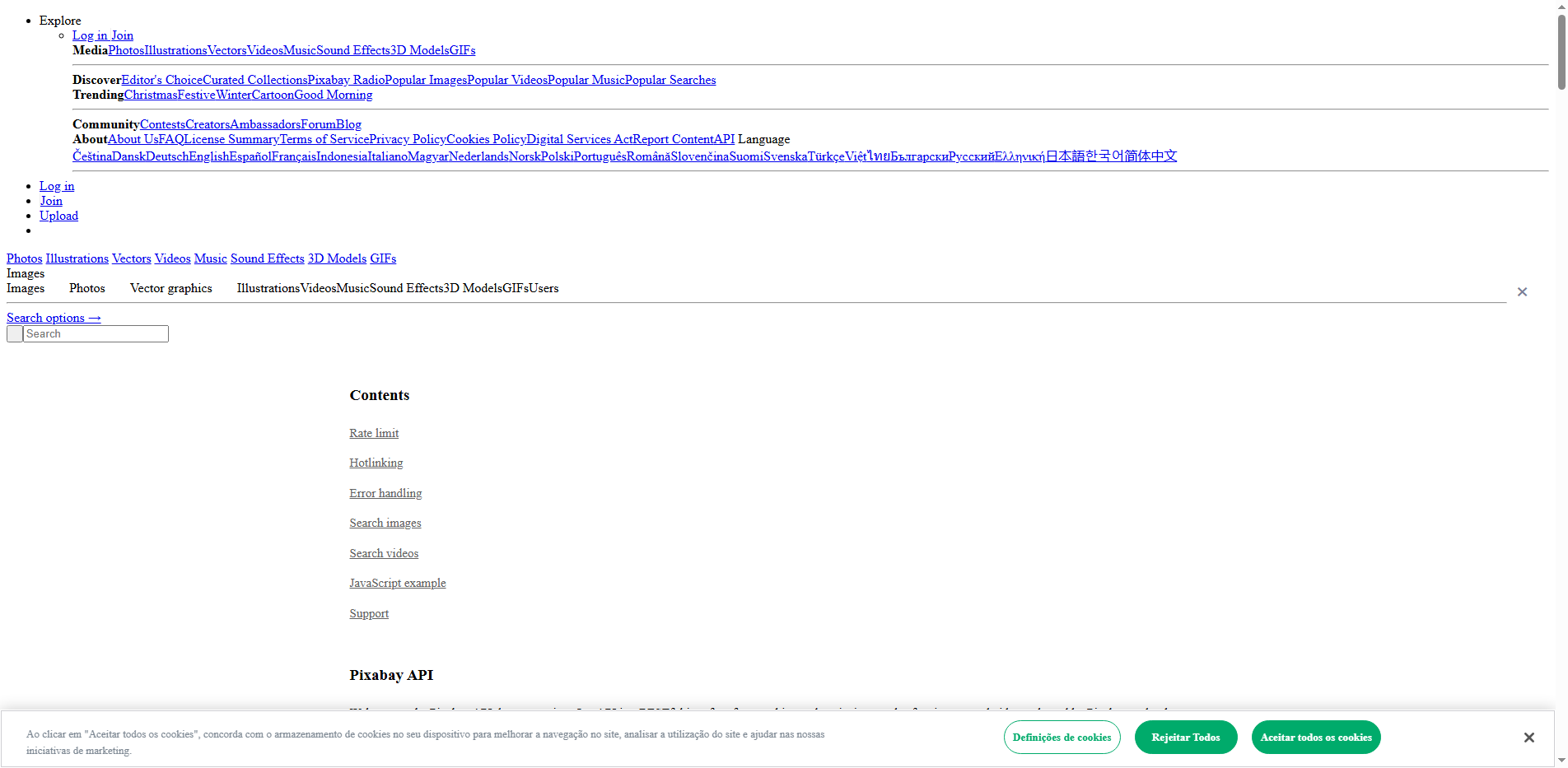The image size is (1568, 768).
Task: Switch language to Deutsch
Action: (x=167, y=156)
